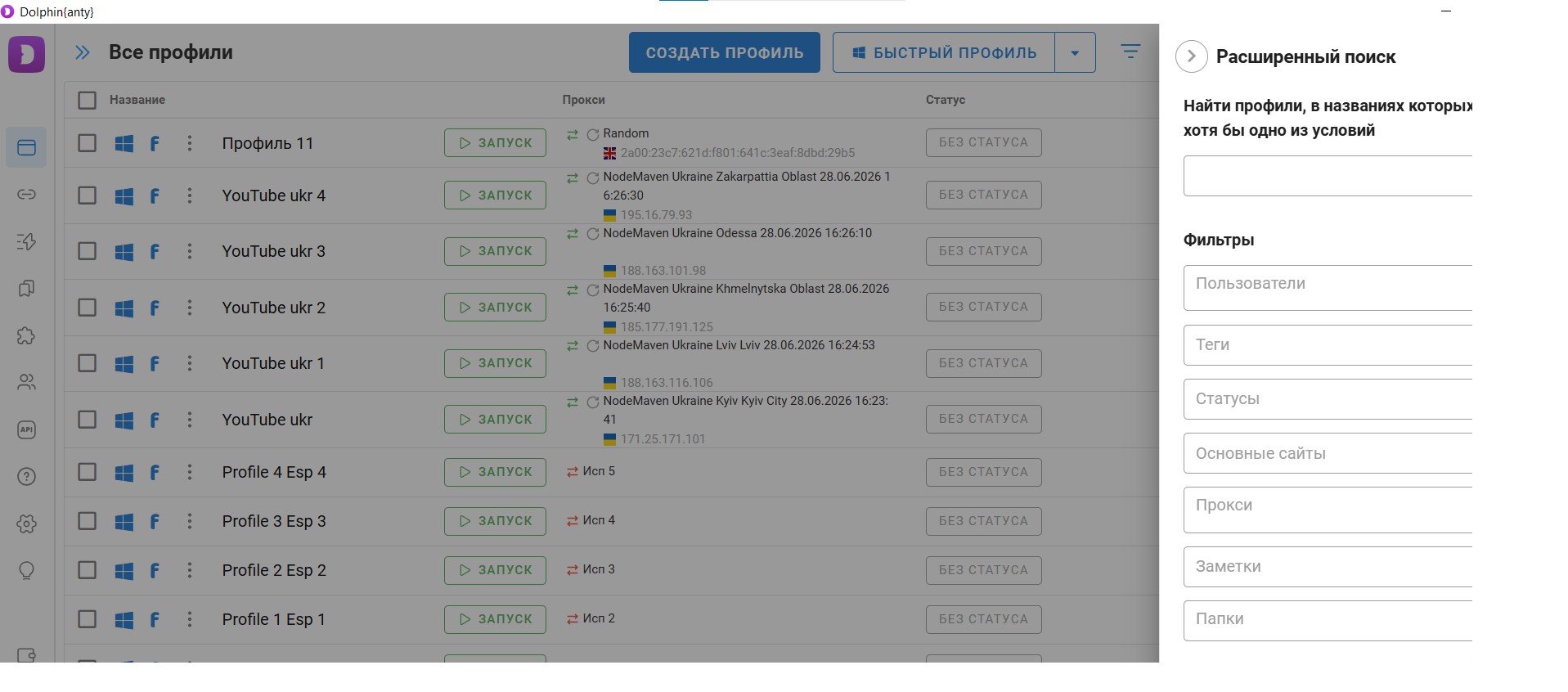Open three-dot menu for Профиль 11
The width and height of the screenshot is (1568, 692).
click(x=190, y=143)
